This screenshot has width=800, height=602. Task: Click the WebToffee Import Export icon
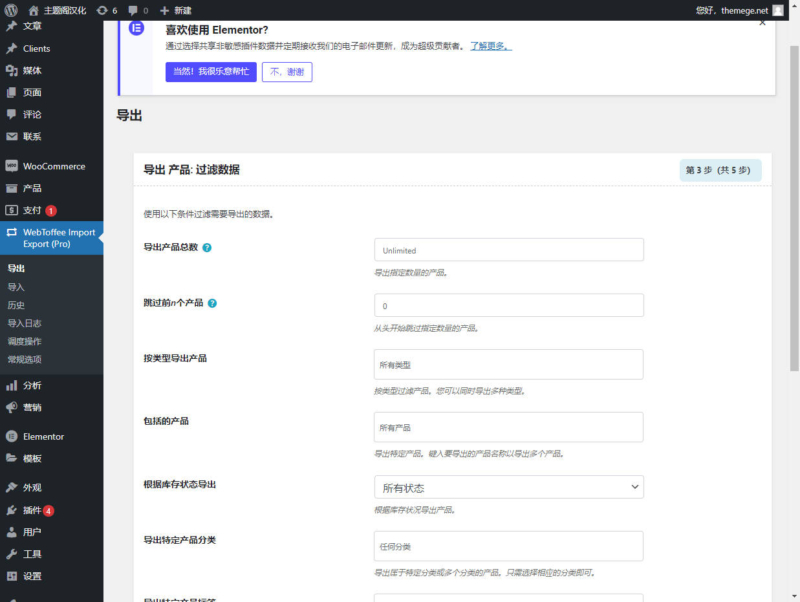click(x=11, y=232)
